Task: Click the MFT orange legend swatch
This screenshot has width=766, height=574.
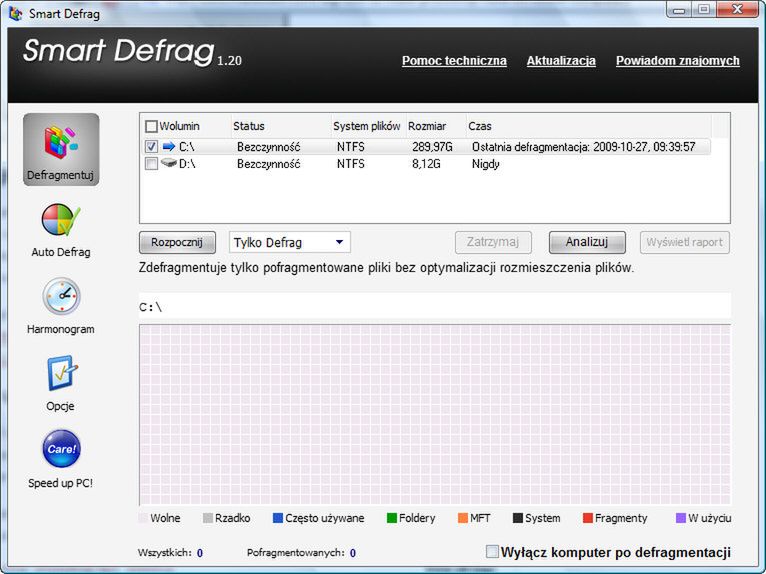Action: [x=463, y=518]
